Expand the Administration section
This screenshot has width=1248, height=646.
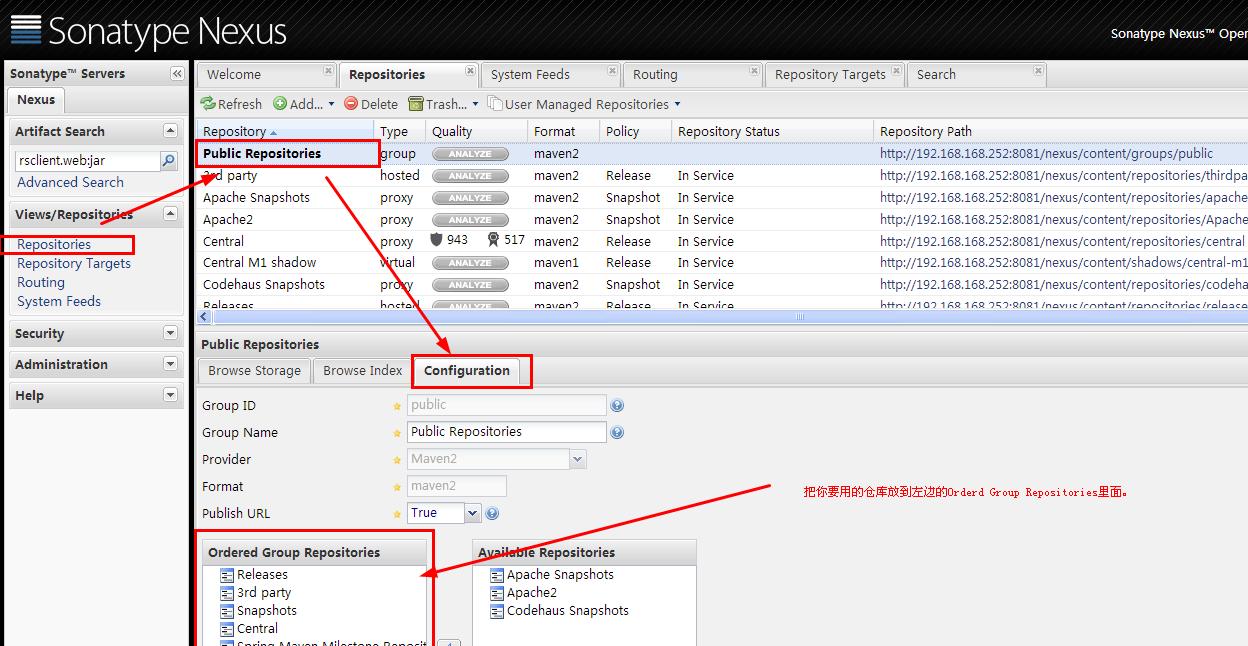[x=170, y=364]
